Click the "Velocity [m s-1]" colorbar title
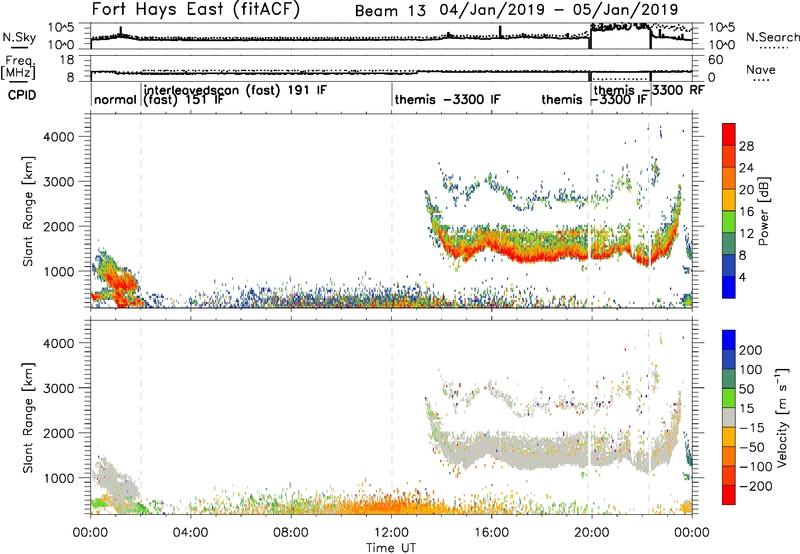The width and height of the screenshot is (800, 554). tap(782, 417)
